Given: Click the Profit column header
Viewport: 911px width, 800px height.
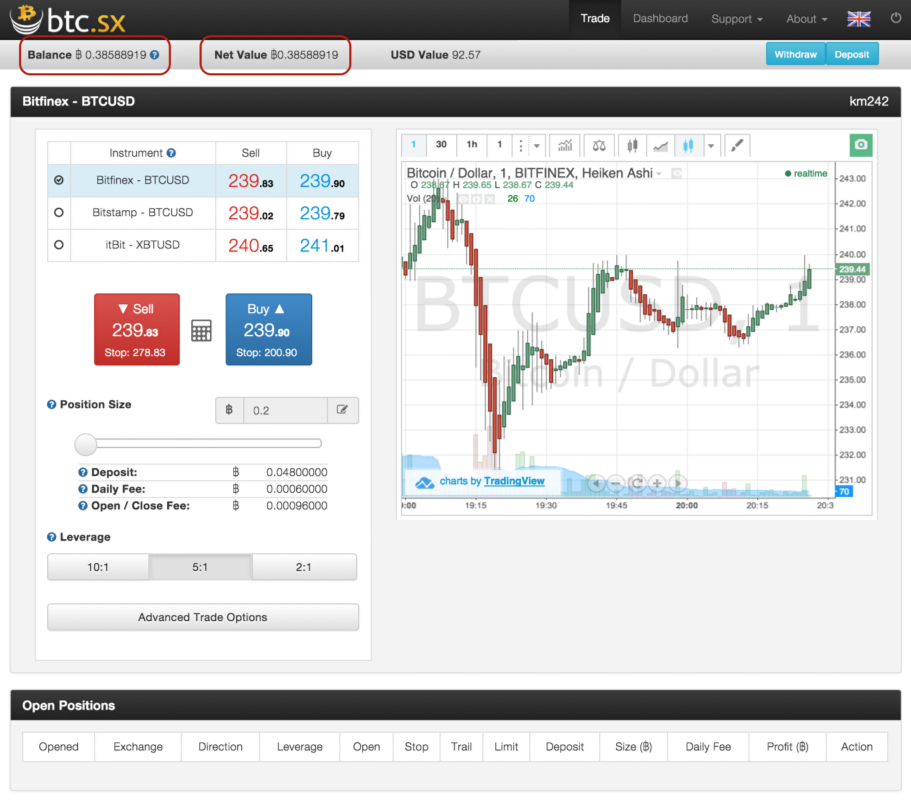Looking at the screenshot, I should (787, 747).
